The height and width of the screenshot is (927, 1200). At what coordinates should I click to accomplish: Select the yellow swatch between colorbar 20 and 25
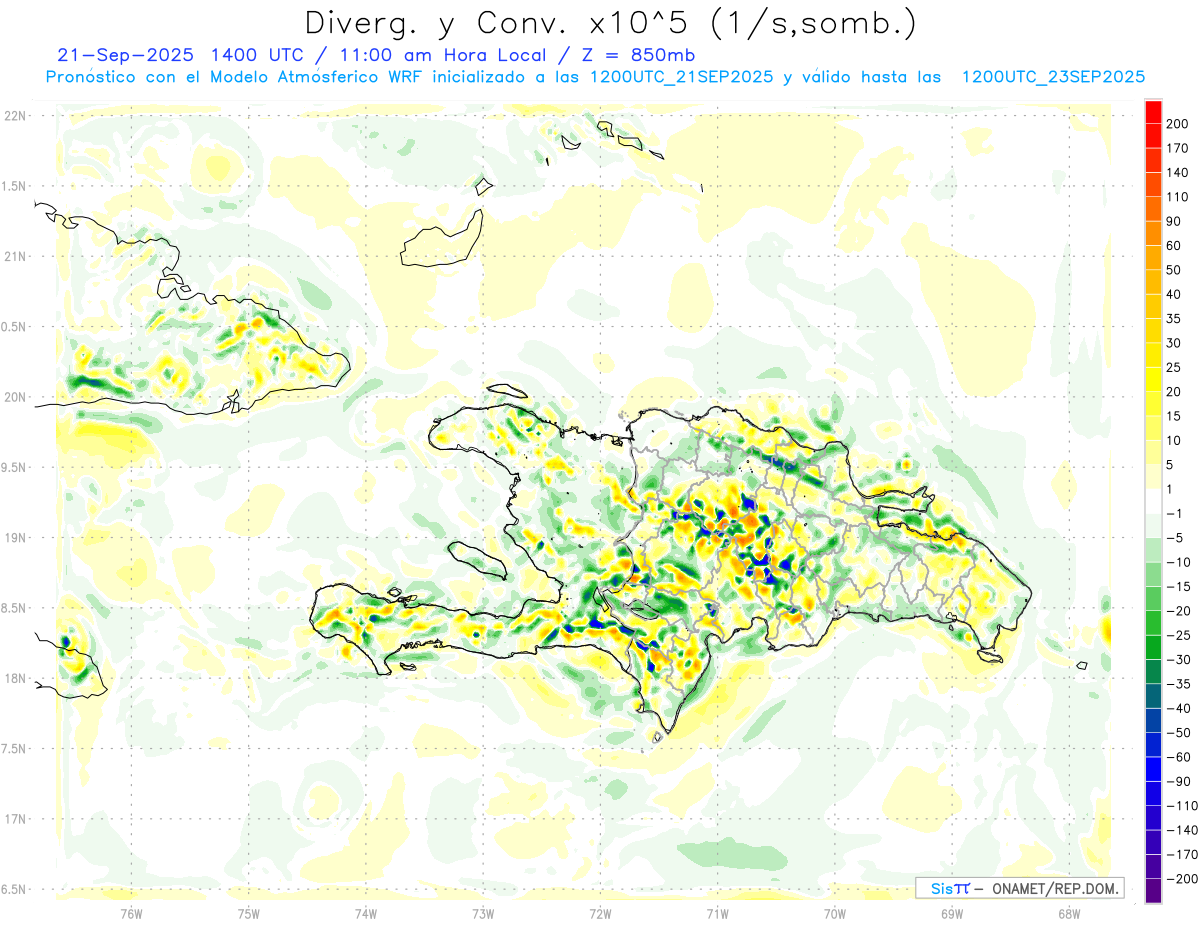click(x=1153, y=379)
